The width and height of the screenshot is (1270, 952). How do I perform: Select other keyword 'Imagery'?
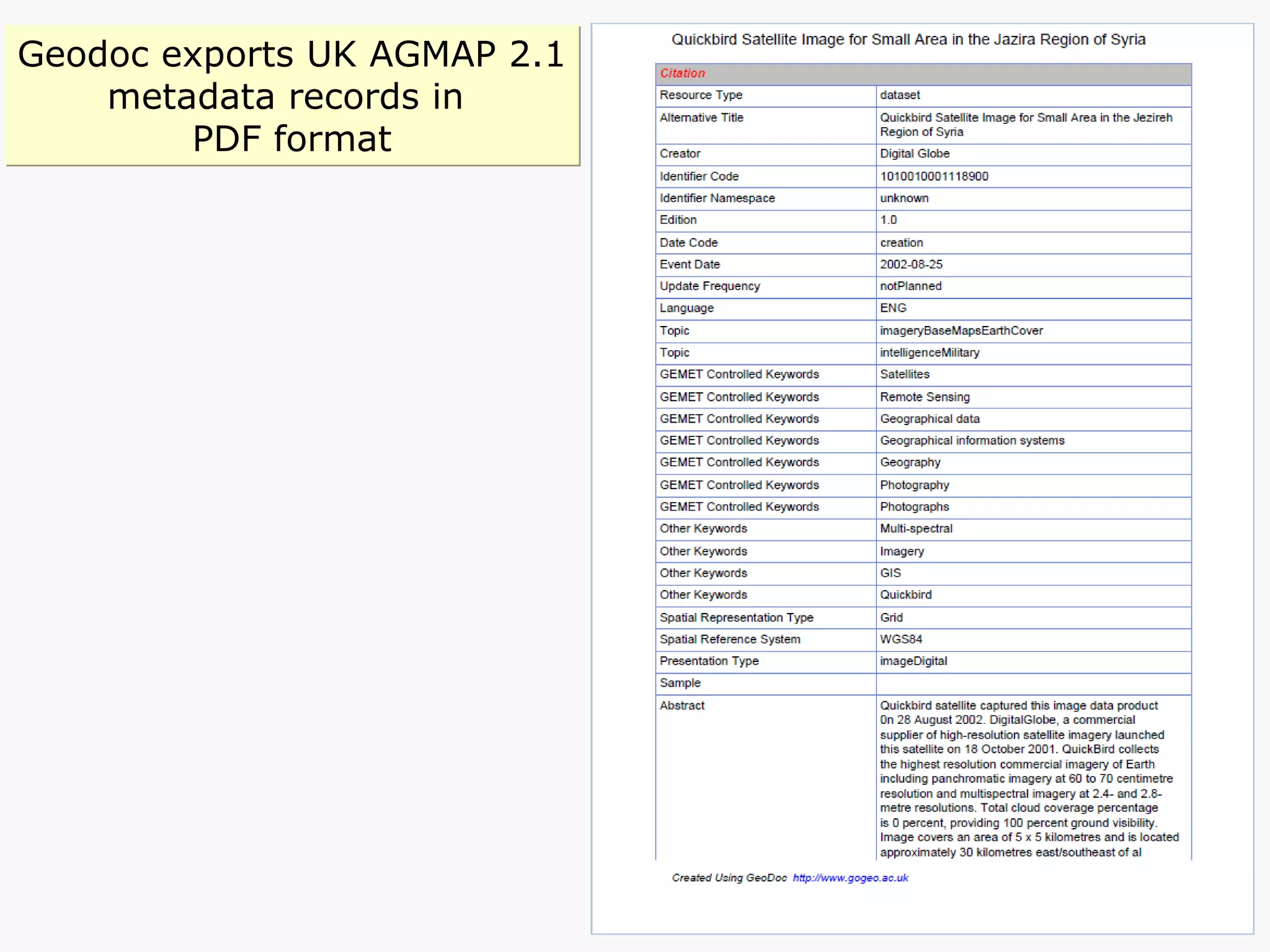[x=902, y=552]
